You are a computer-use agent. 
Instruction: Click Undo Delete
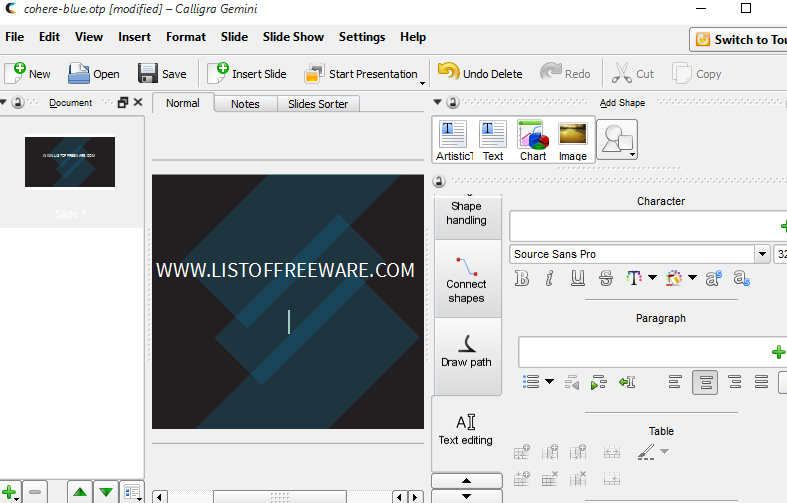click(480, 74)
